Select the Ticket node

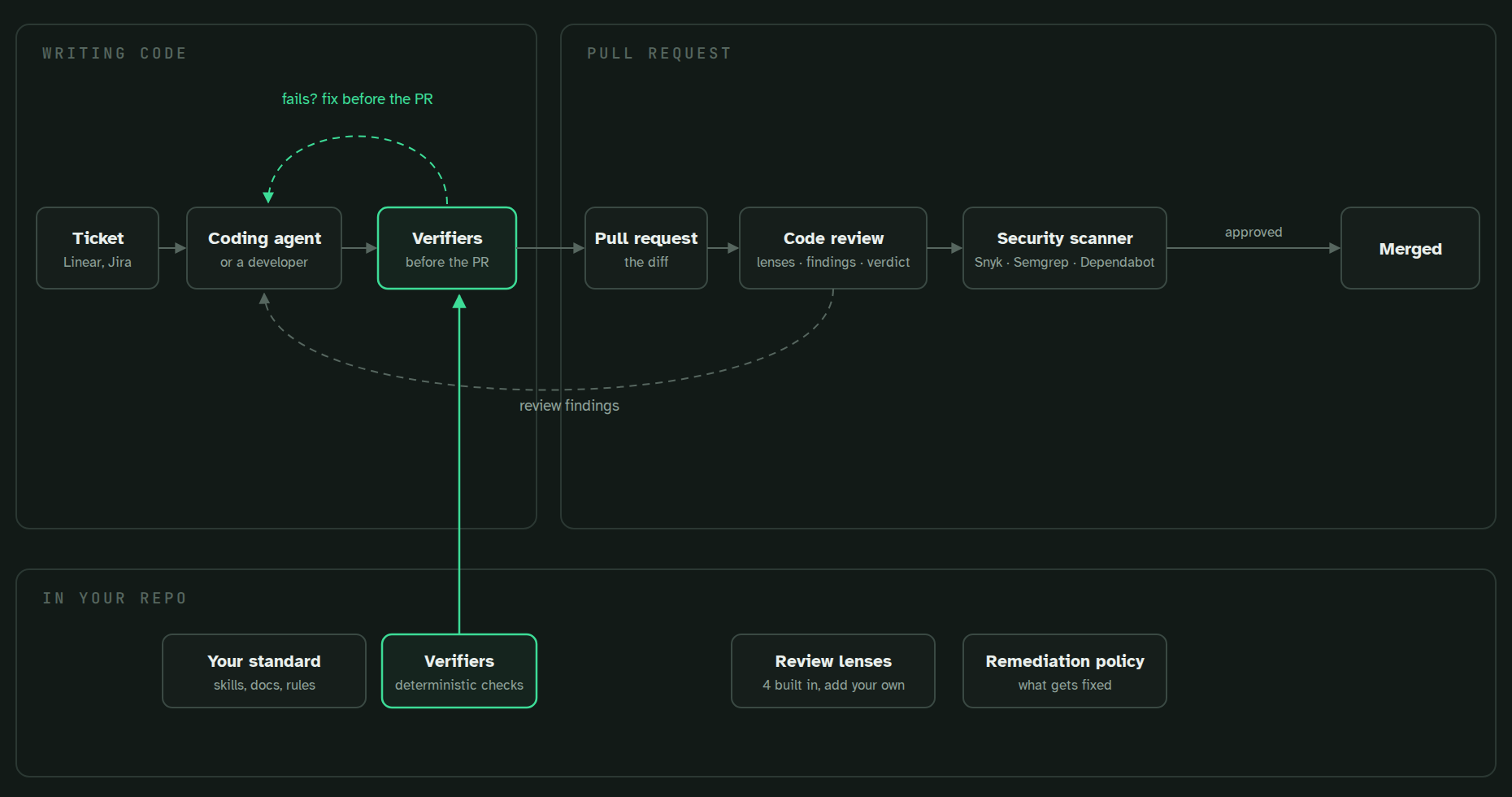98,248
